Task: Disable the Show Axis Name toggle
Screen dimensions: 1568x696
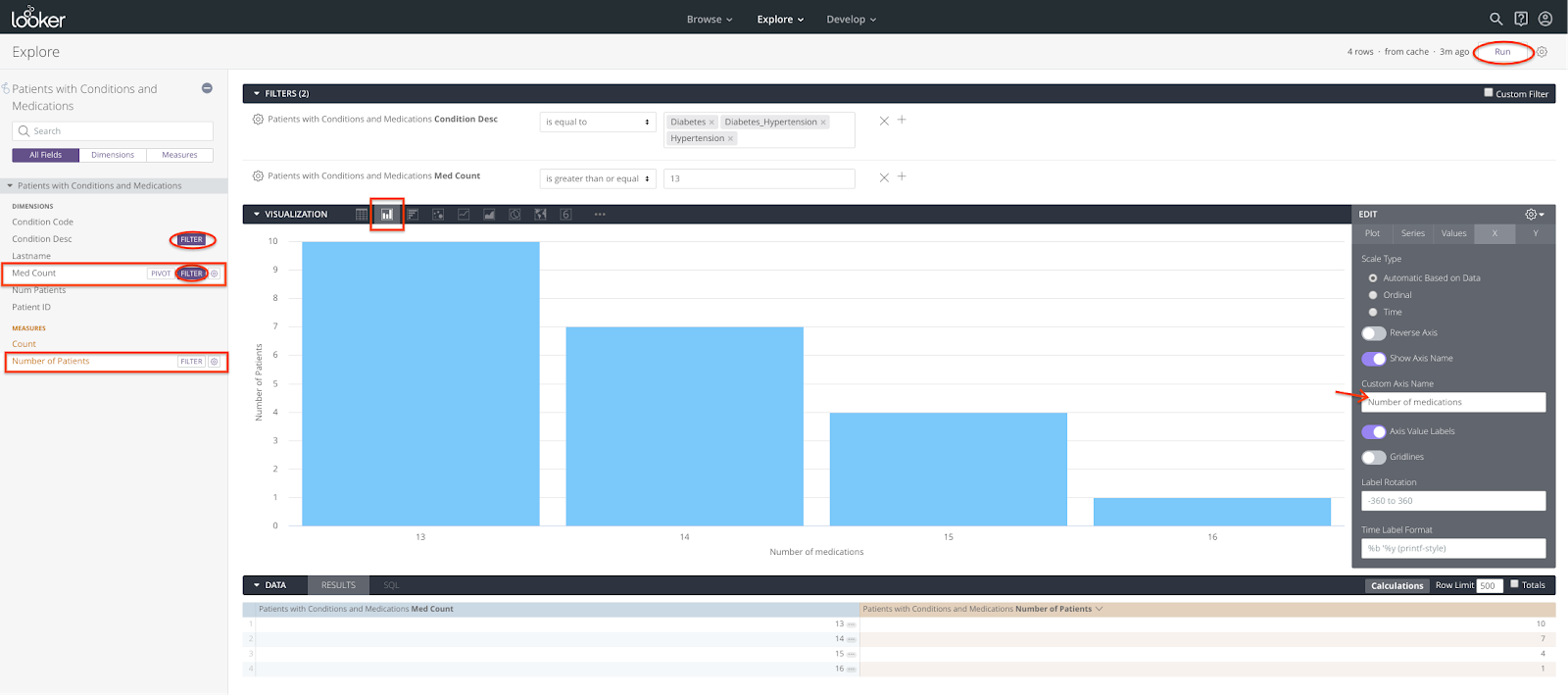Action: pos(1374,359)
